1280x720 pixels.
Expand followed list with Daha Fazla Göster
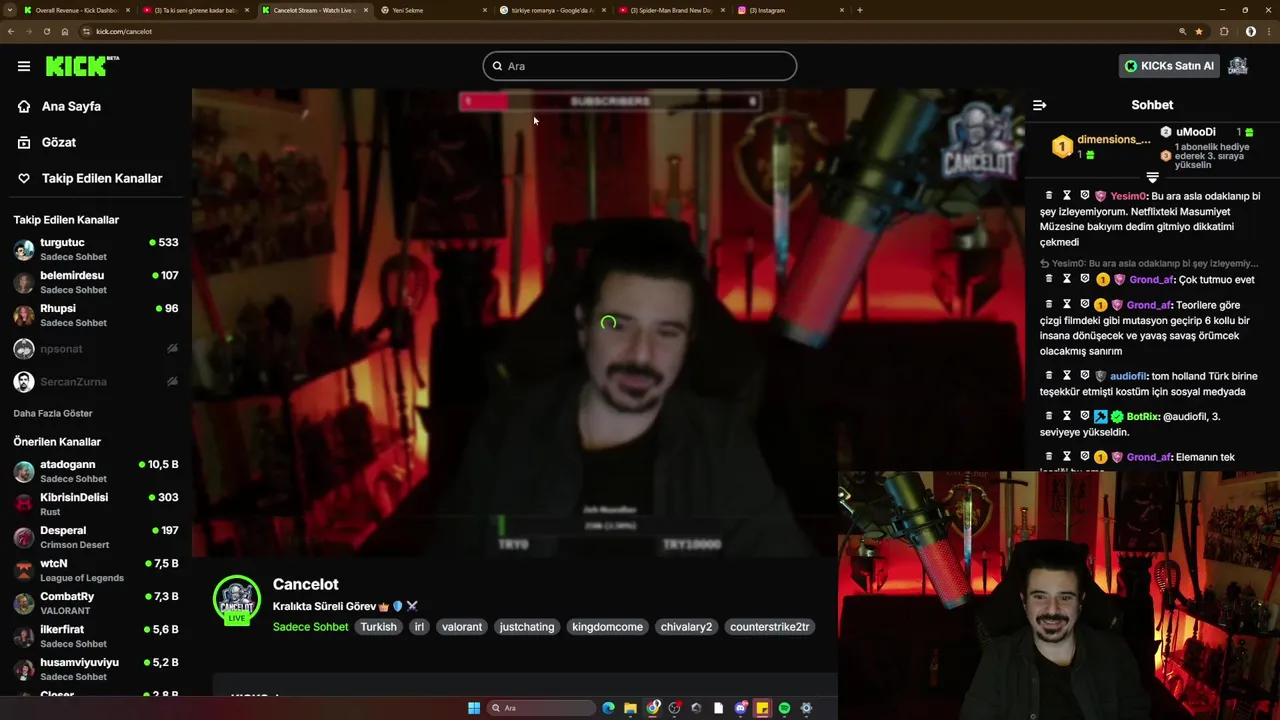[x=53, y=413]
